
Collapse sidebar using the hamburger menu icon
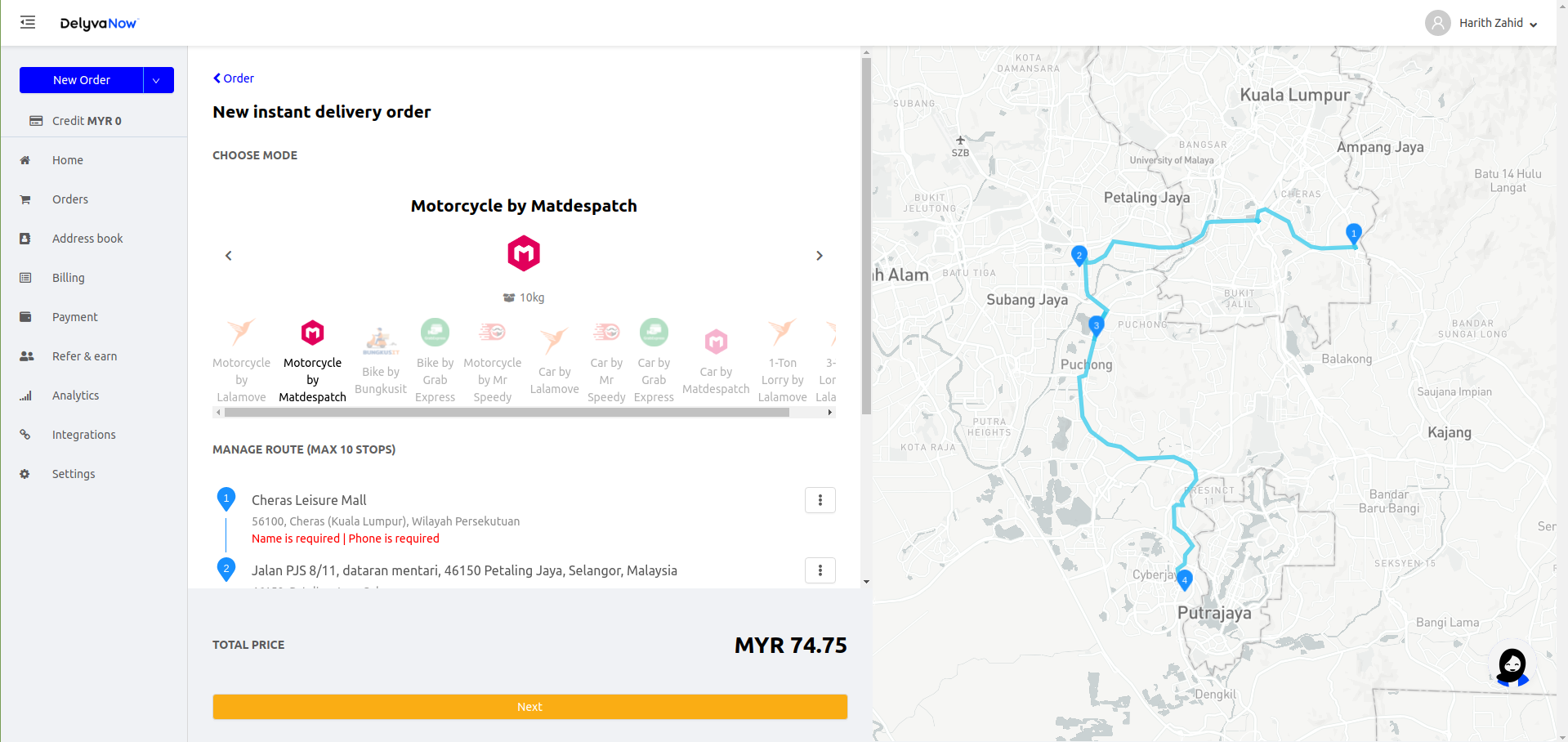28,23
